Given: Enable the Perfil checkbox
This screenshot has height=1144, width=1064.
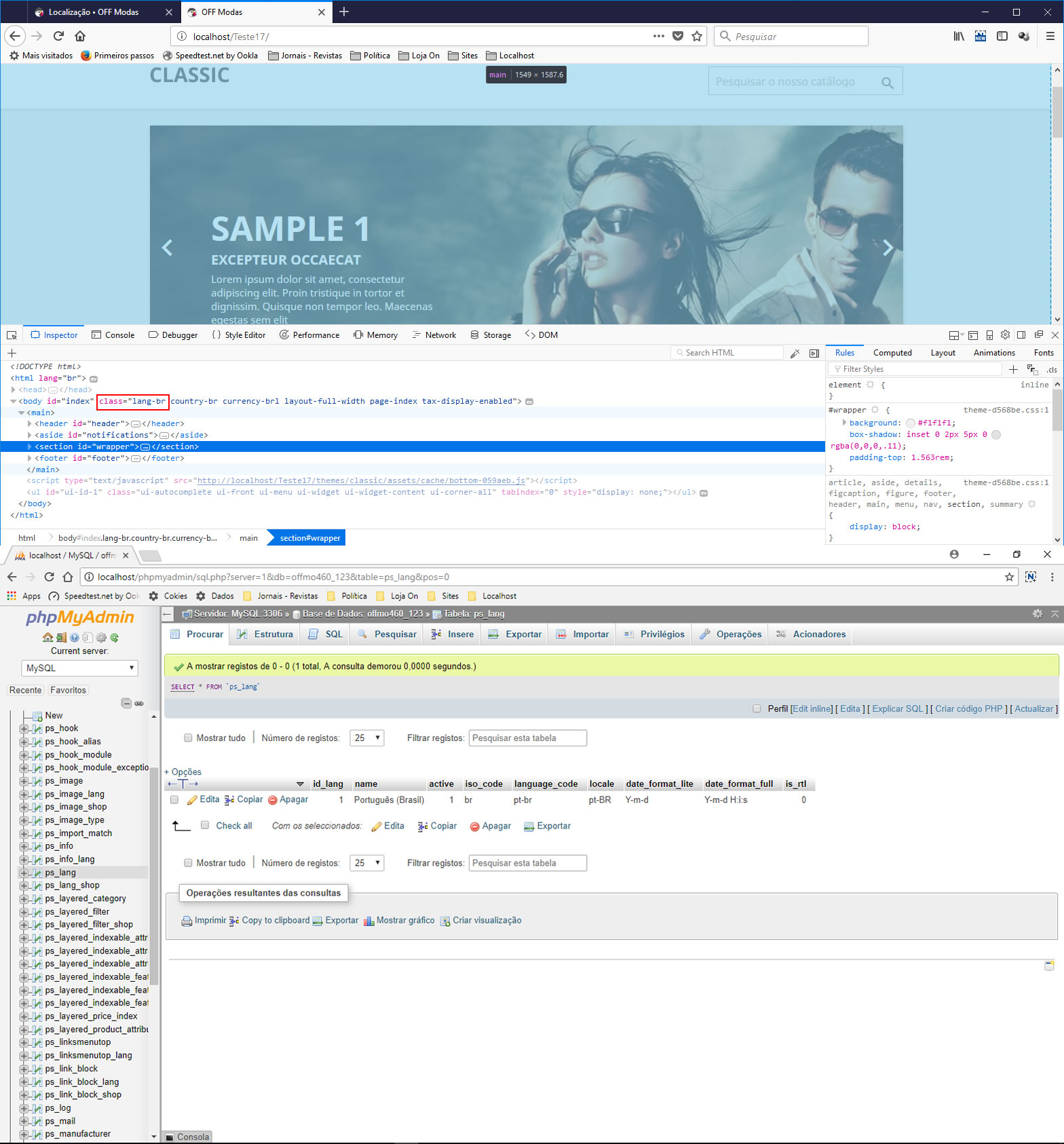Looking at the screenshot, I should [757, 708].
